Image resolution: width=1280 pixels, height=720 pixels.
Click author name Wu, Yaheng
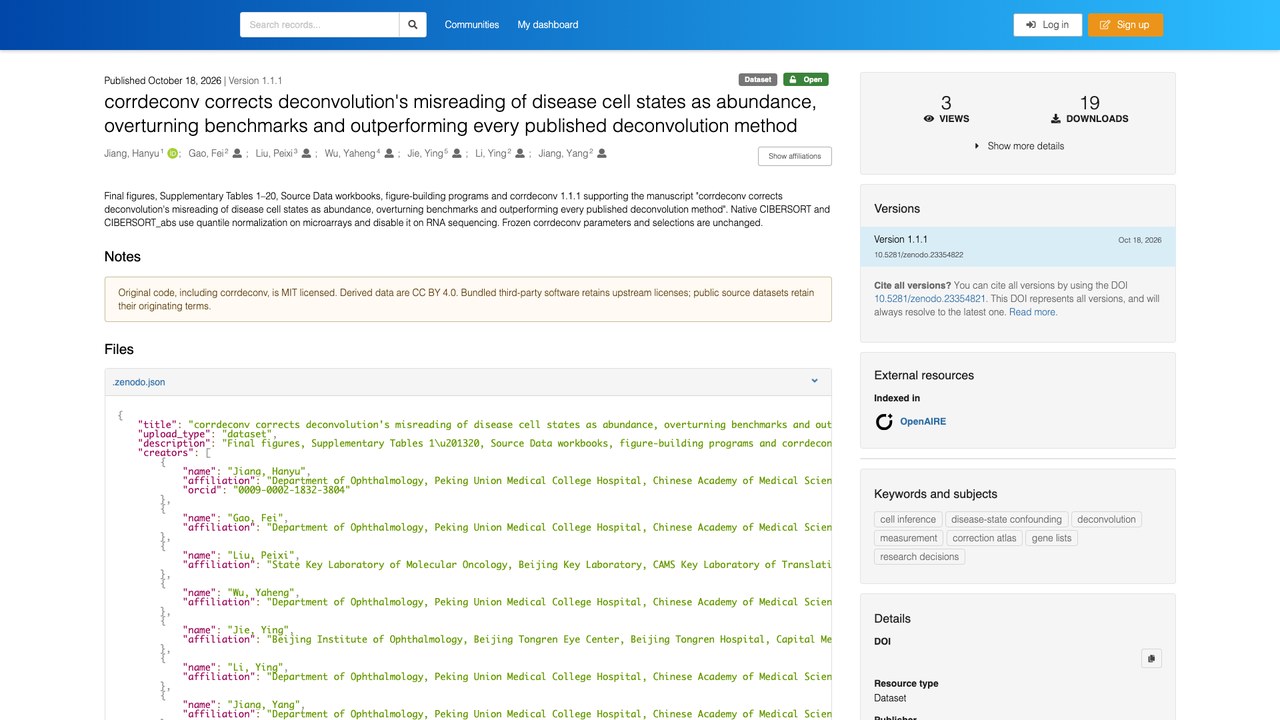coord(349,154)
